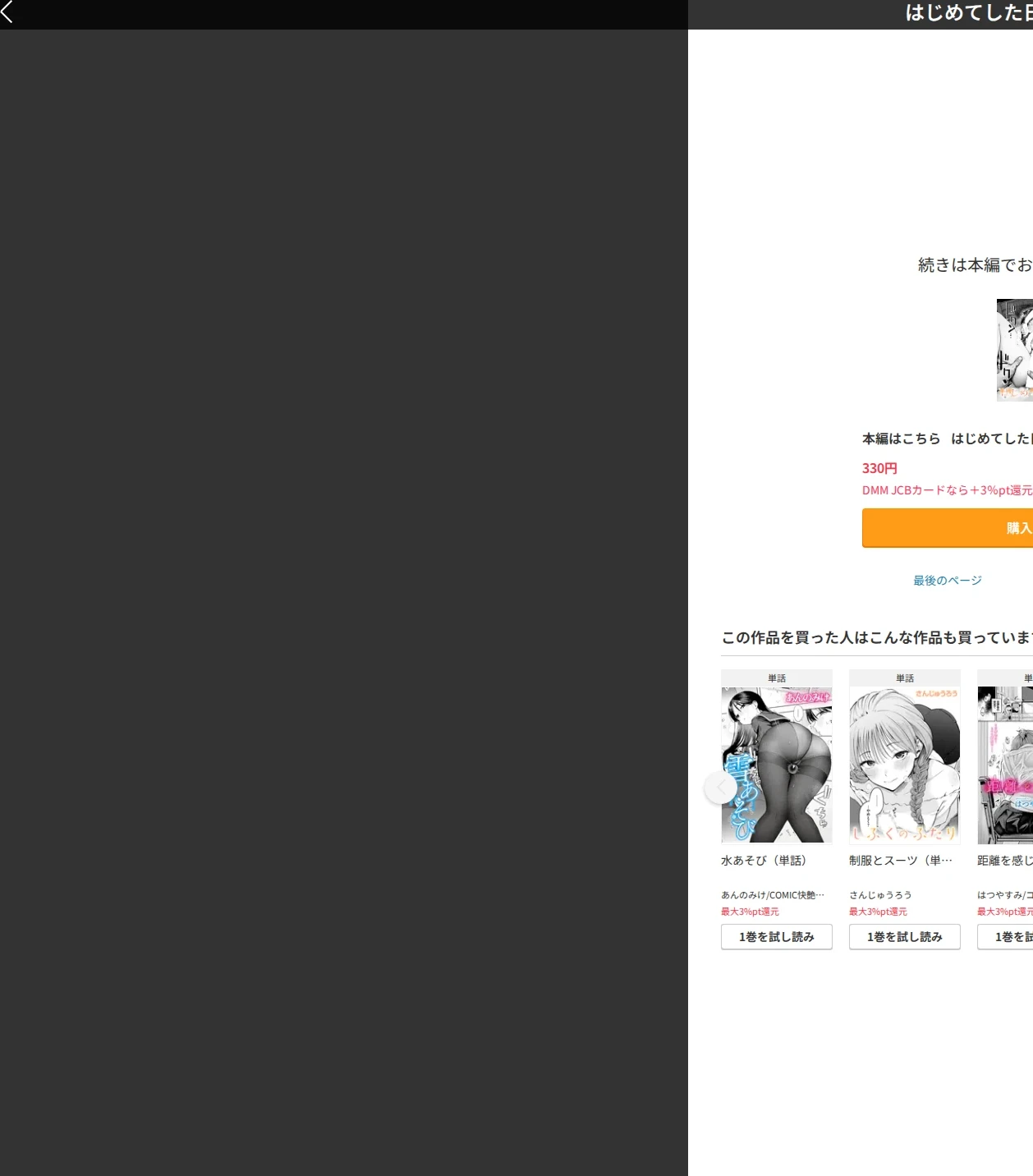This screenshot has height=1176, width=1033.
Task: Open the 距離を感じ title link
Action: [x=1005, y=861]
